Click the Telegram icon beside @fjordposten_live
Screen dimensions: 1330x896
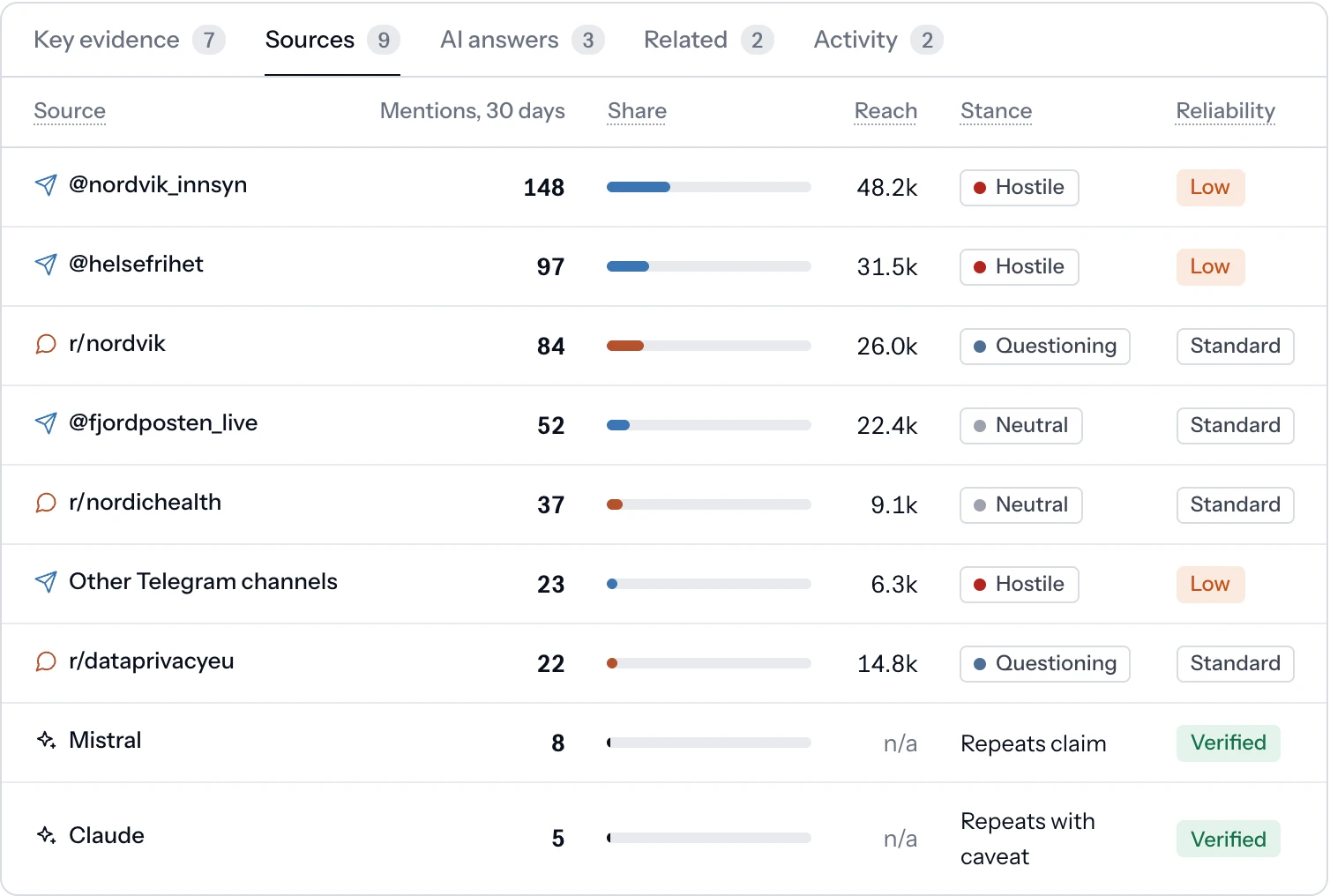[x=46, y=423]
